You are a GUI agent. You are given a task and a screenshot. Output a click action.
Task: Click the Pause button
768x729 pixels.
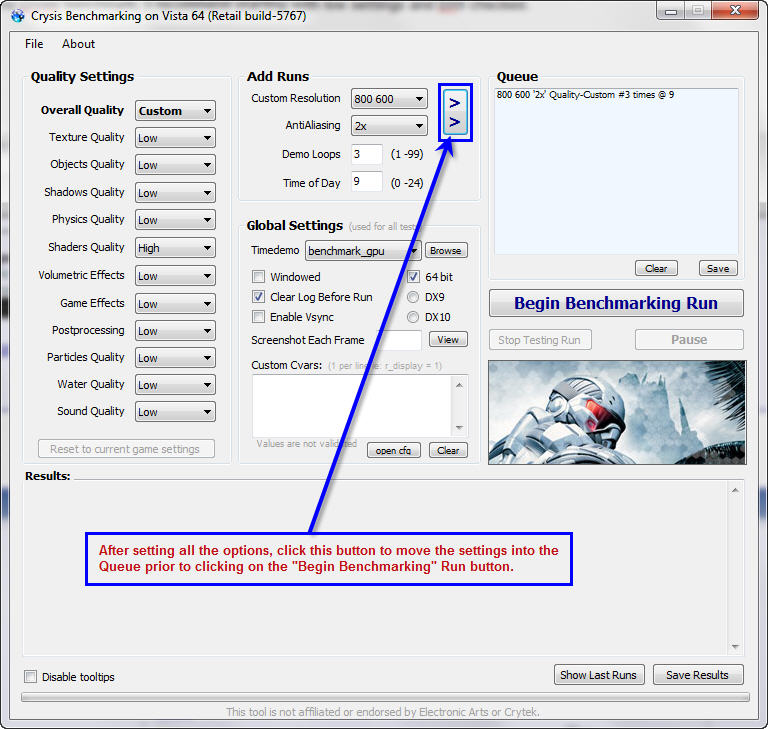(x=689, y=340)
